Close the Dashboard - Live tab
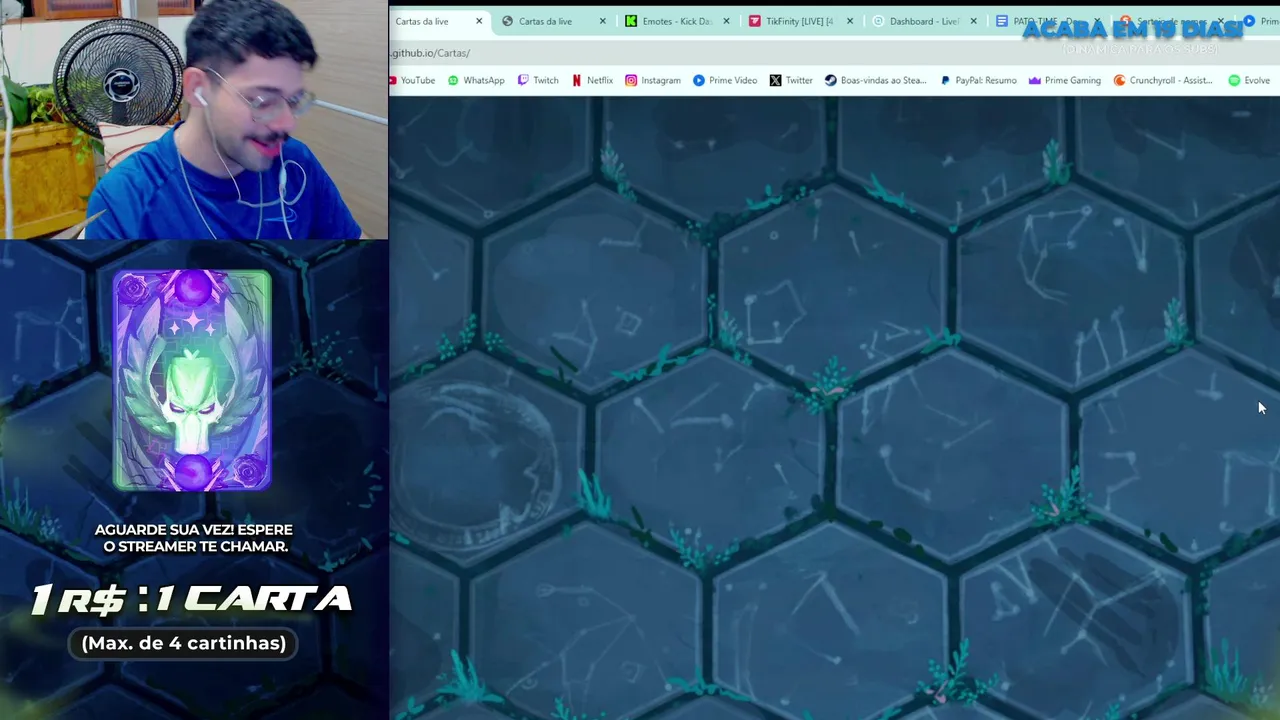 974,21
